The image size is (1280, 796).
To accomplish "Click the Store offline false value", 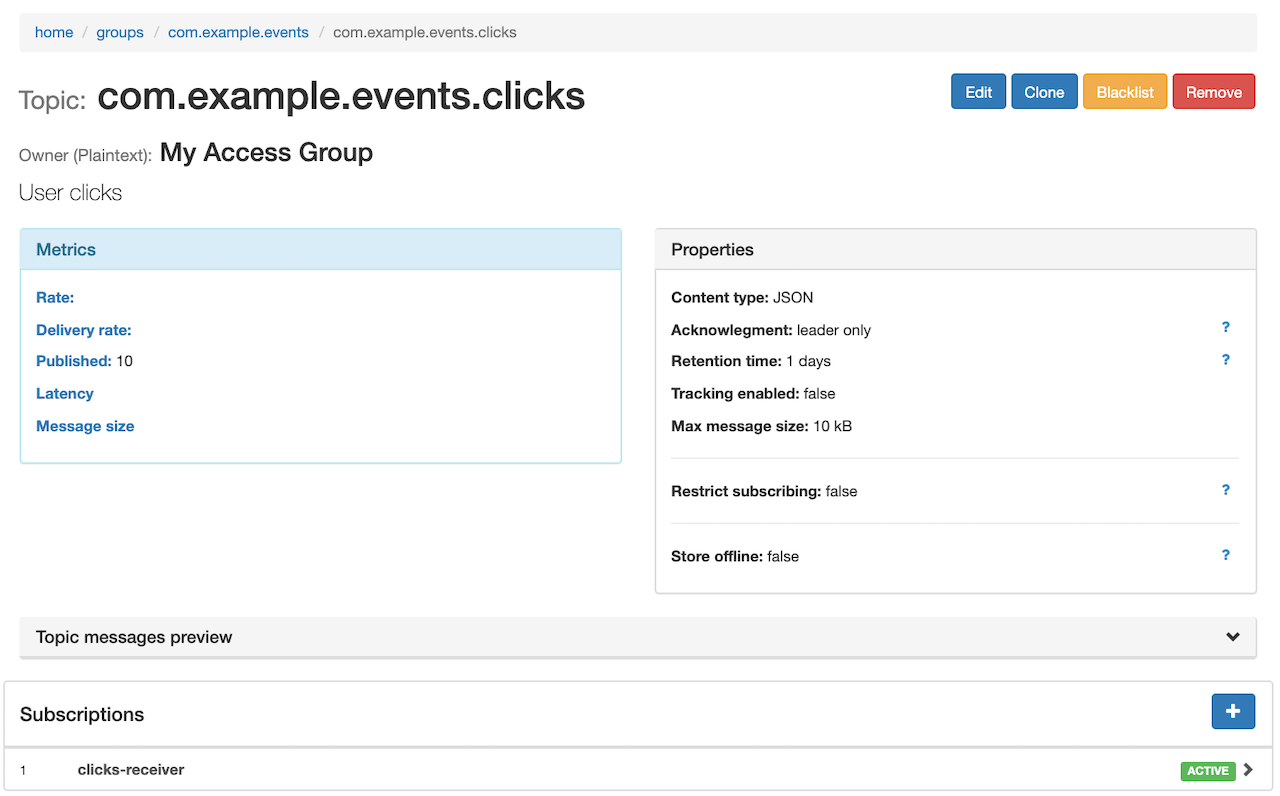I will coord(783,556).
